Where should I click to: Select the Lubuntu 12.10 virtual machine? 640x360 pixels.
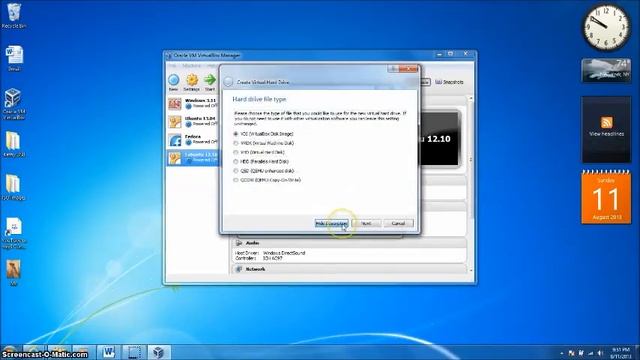pos(193,157)
